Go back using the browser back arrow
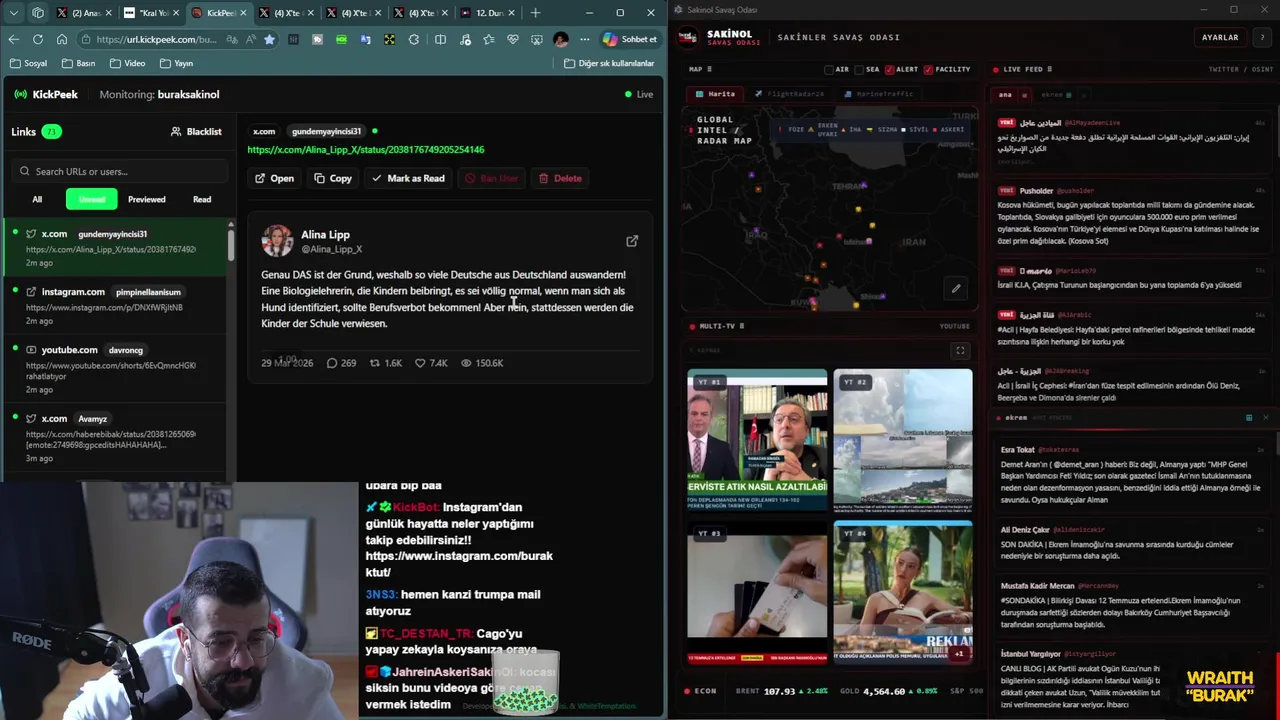 (13, 39)
